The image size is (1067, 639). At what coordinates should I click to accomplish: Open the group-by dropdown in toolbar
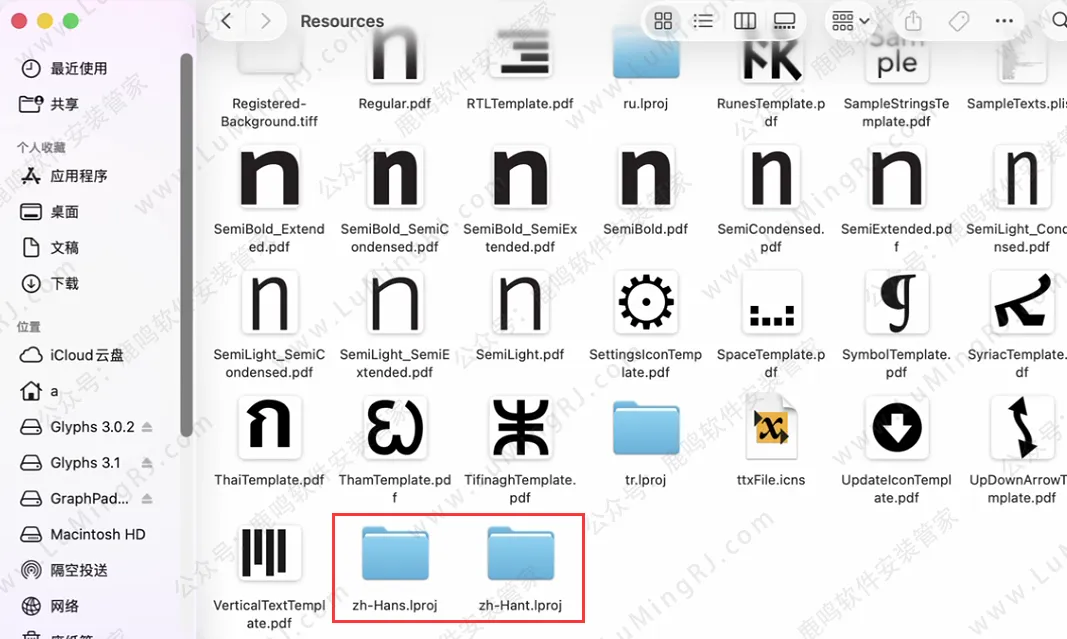(850, 21)
